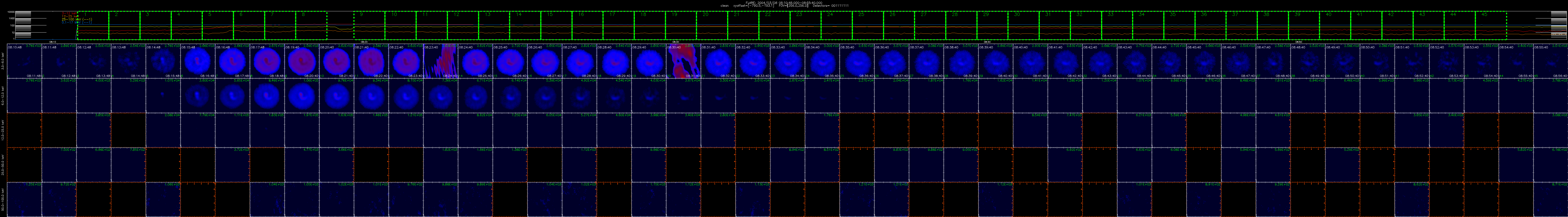Open the 08:21:40 flare image
The image size is (1568, 217).
(x=371, y=61)
